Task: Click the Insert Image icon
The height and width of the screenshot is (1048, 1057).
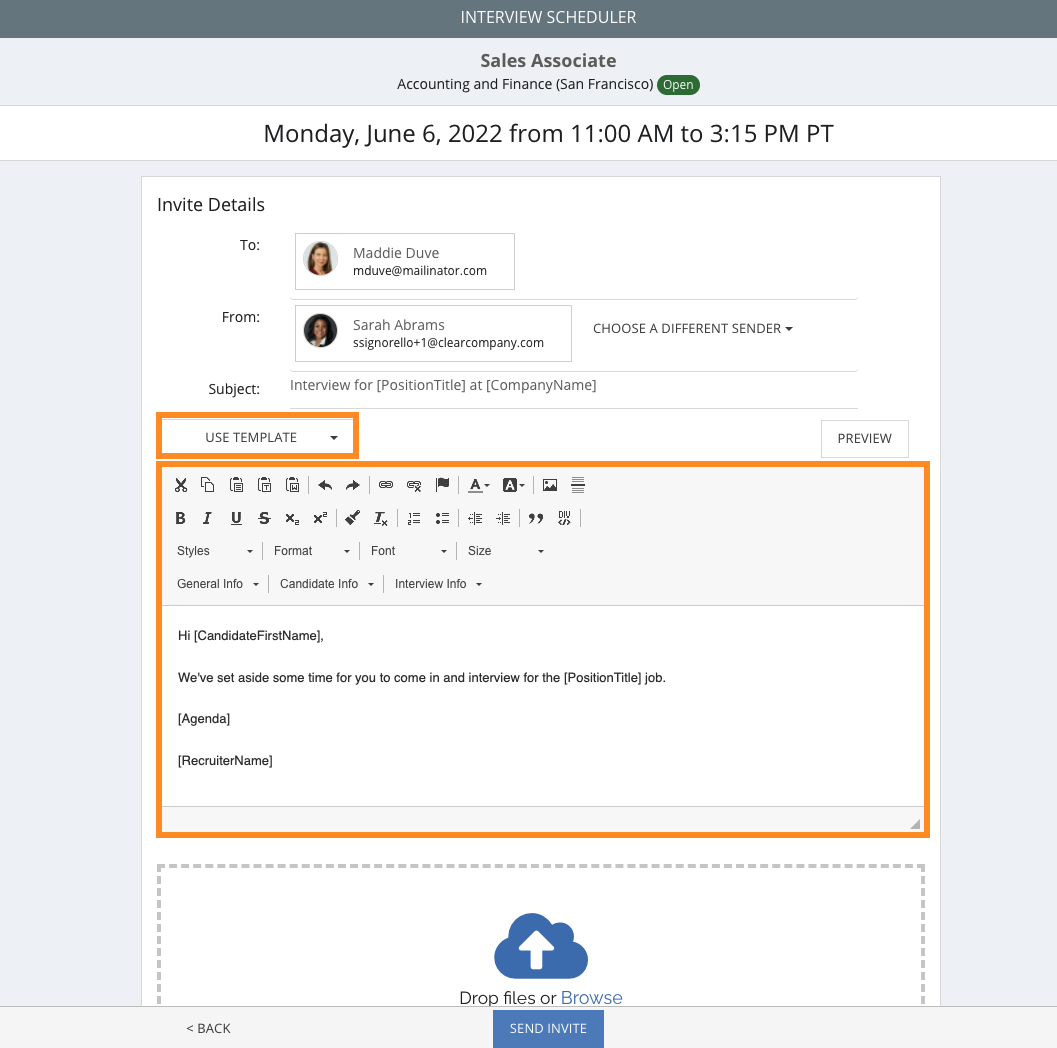Action: pyautogui.click(x=550, y=485)
